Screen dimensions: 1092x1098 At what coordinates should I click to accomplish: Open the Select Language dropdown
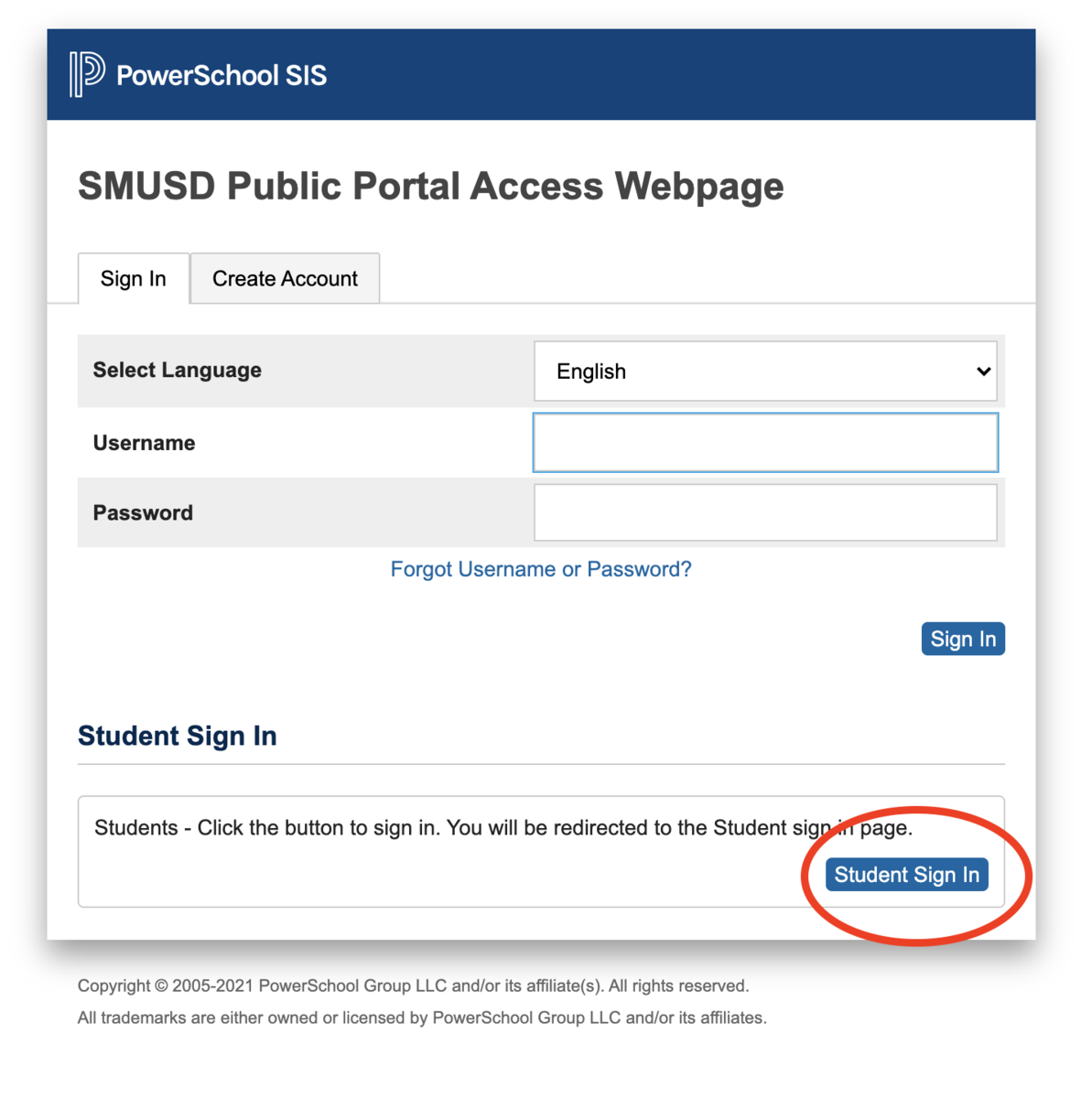(765, 371)
